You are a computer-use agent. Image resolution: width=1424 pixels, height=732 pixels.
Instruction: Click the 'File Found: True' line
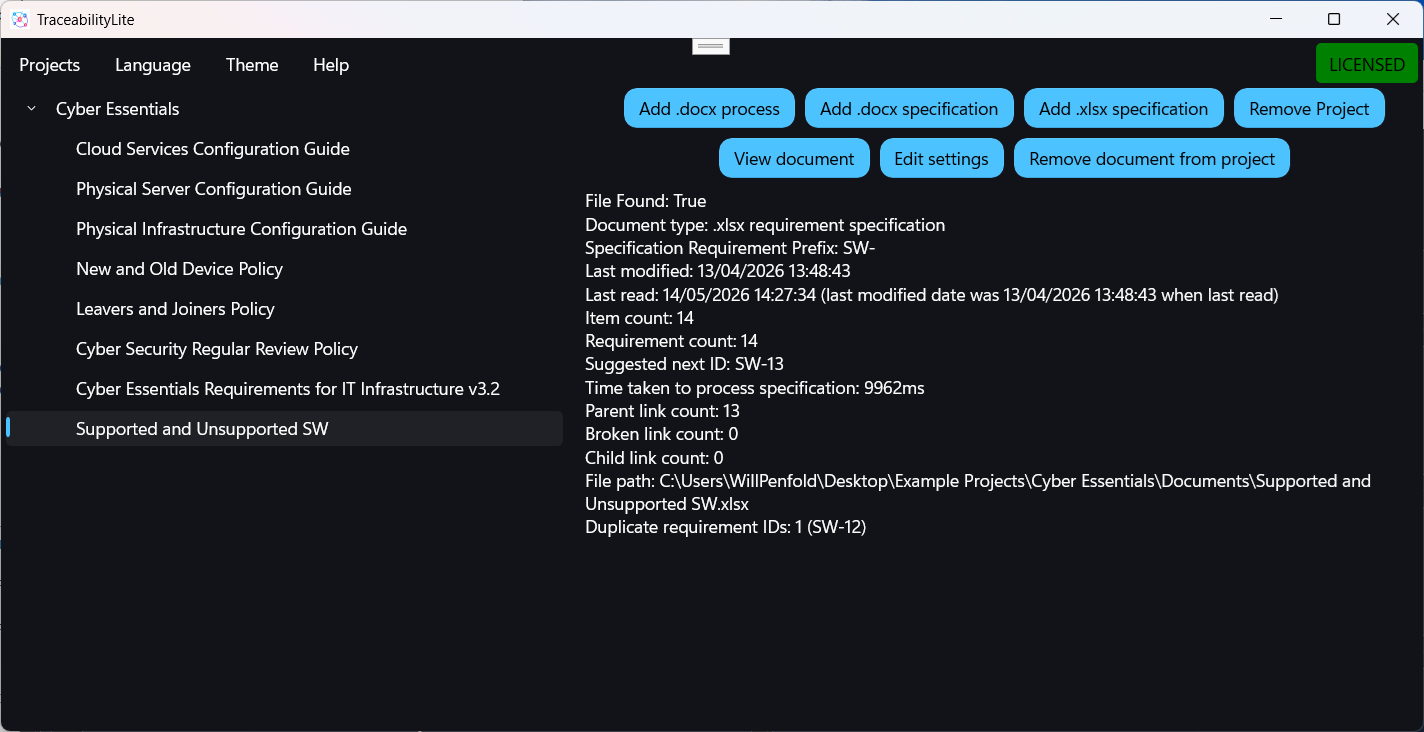coord(645,201)
